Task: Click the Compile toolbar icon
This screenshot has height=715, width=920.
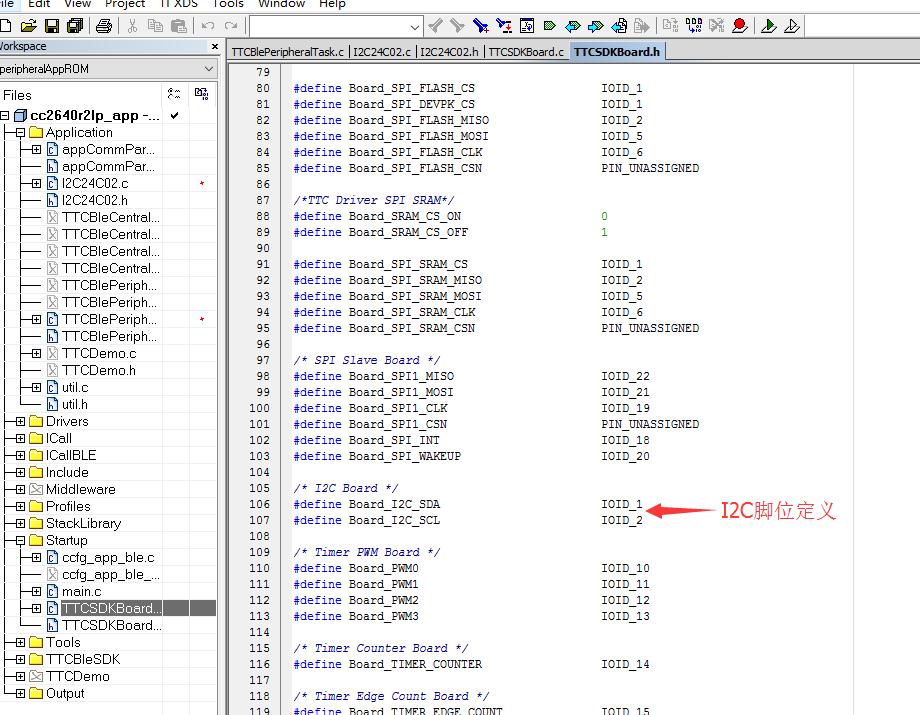Action: (x=671, y=26)
